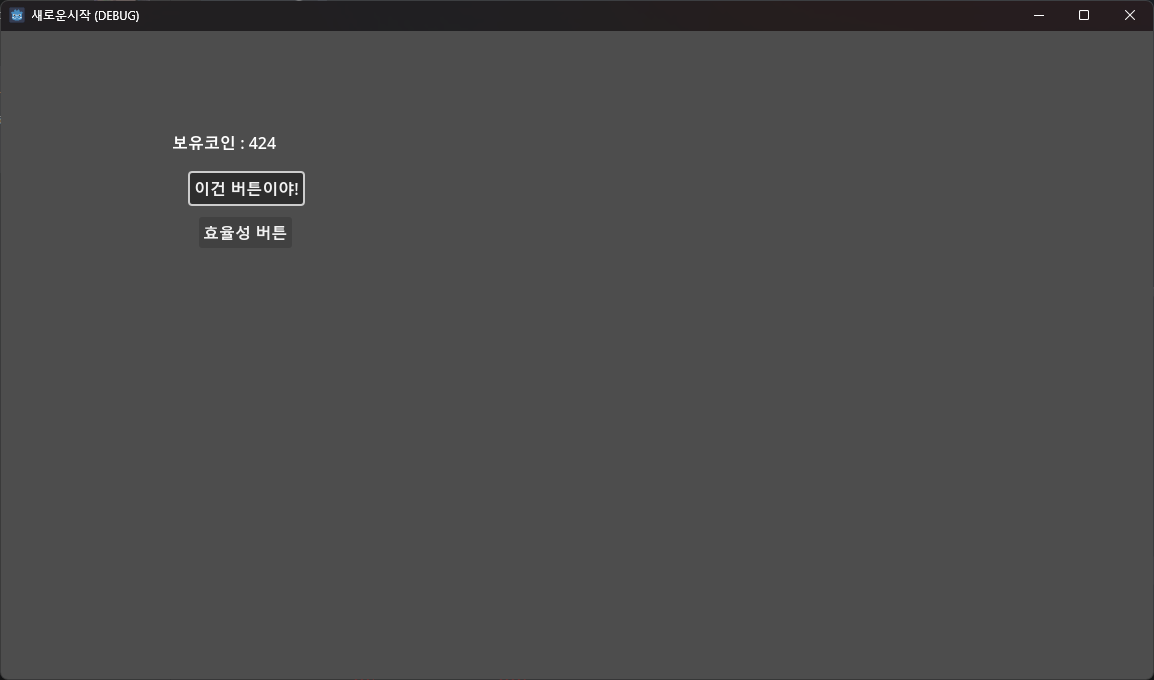Close the 새로운시작 (DEBUG) window
This screenshot has width=1154, height=680.
click(x=1130, y=15)
